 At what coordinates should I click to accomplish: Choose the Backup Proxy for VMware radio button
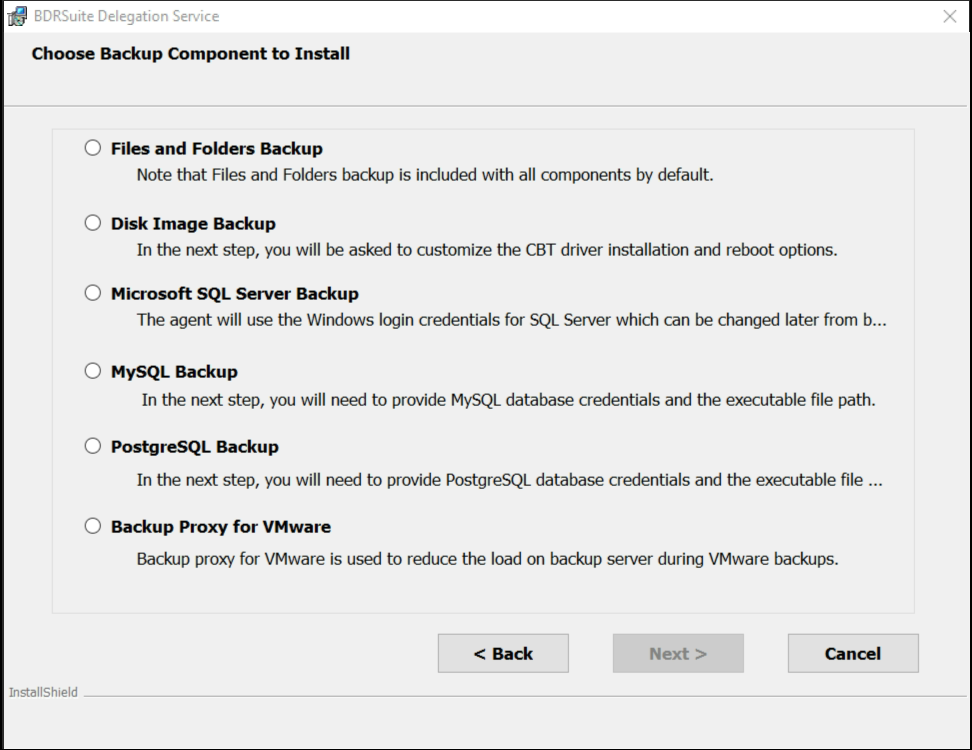tap(93, 526)
